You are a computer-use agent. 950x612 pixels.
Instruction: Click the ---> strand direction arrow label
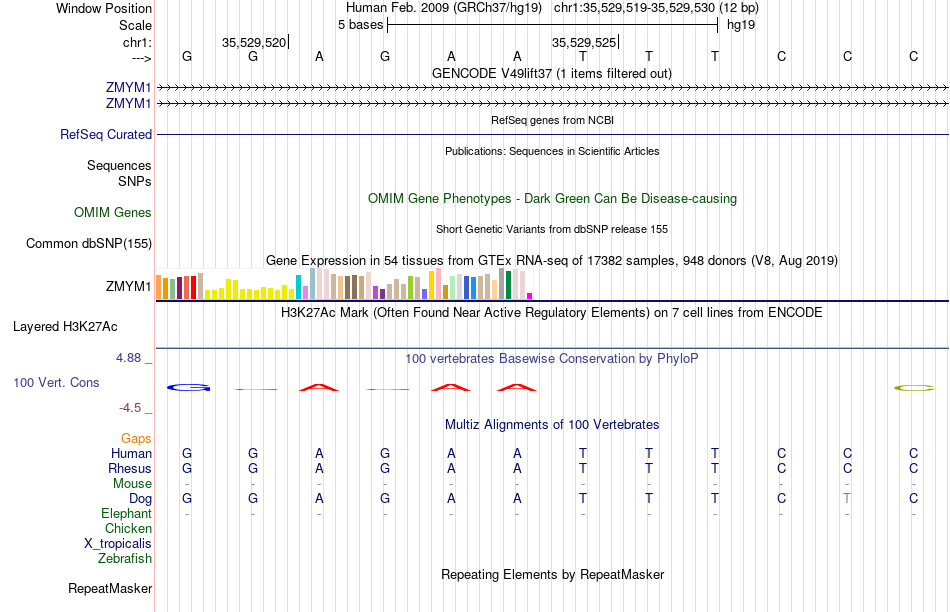pyautogui.click(x=142, y=58)
